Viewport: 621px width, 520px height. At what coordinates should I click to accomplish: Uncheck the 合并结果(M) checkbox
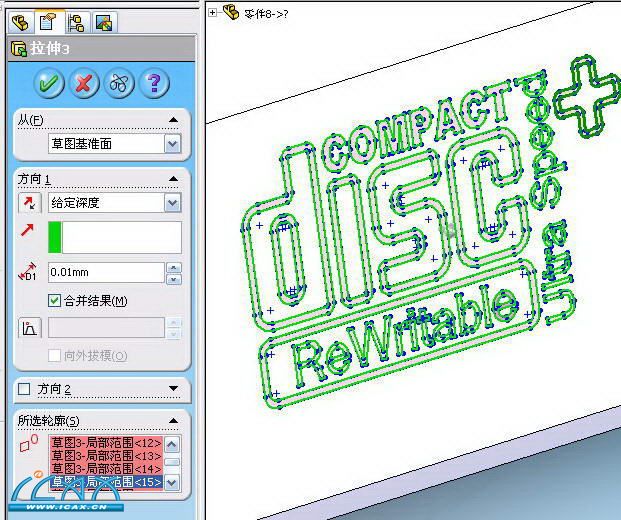[54, 301]
